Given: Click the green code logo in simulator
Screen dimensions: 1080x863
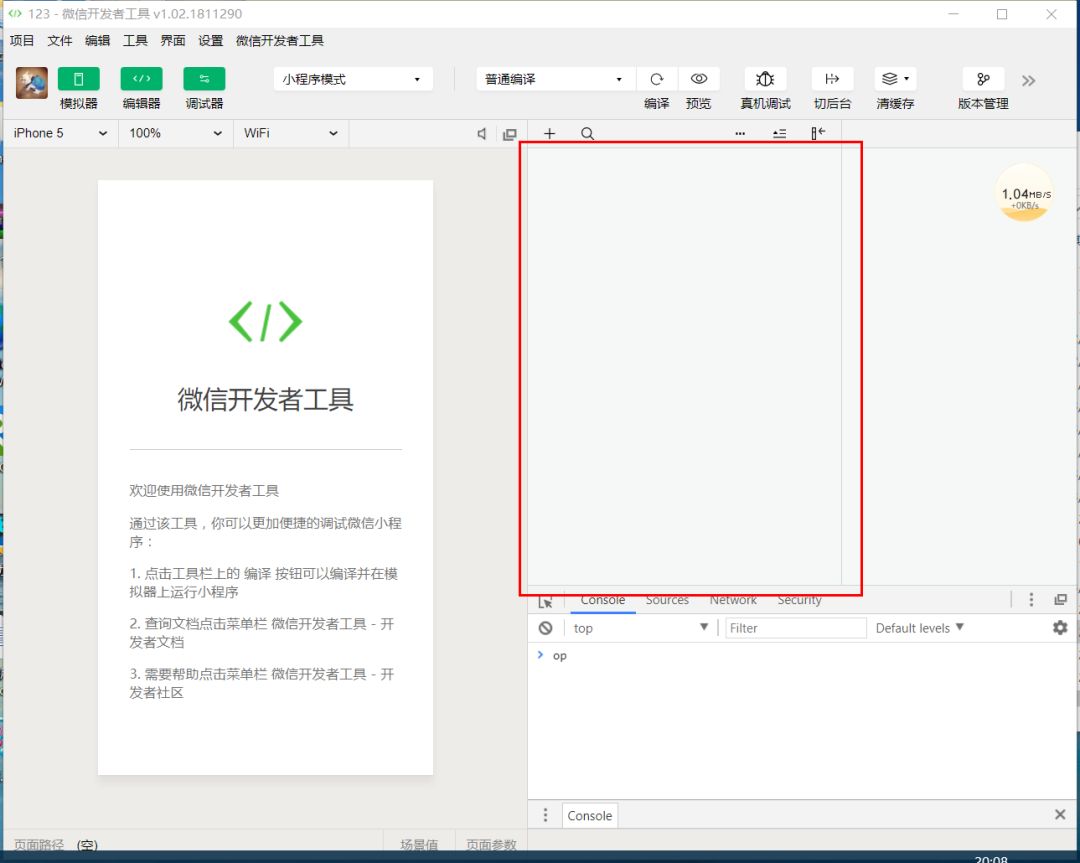Looking at the screenshot, I should click(265, 322).
